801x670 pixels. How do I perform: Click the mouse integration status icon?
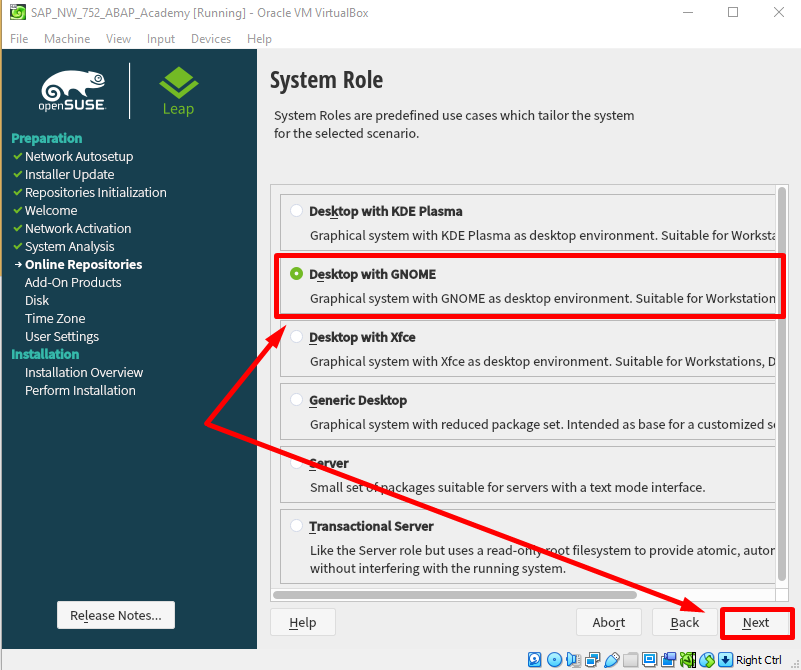click(706, 660)
